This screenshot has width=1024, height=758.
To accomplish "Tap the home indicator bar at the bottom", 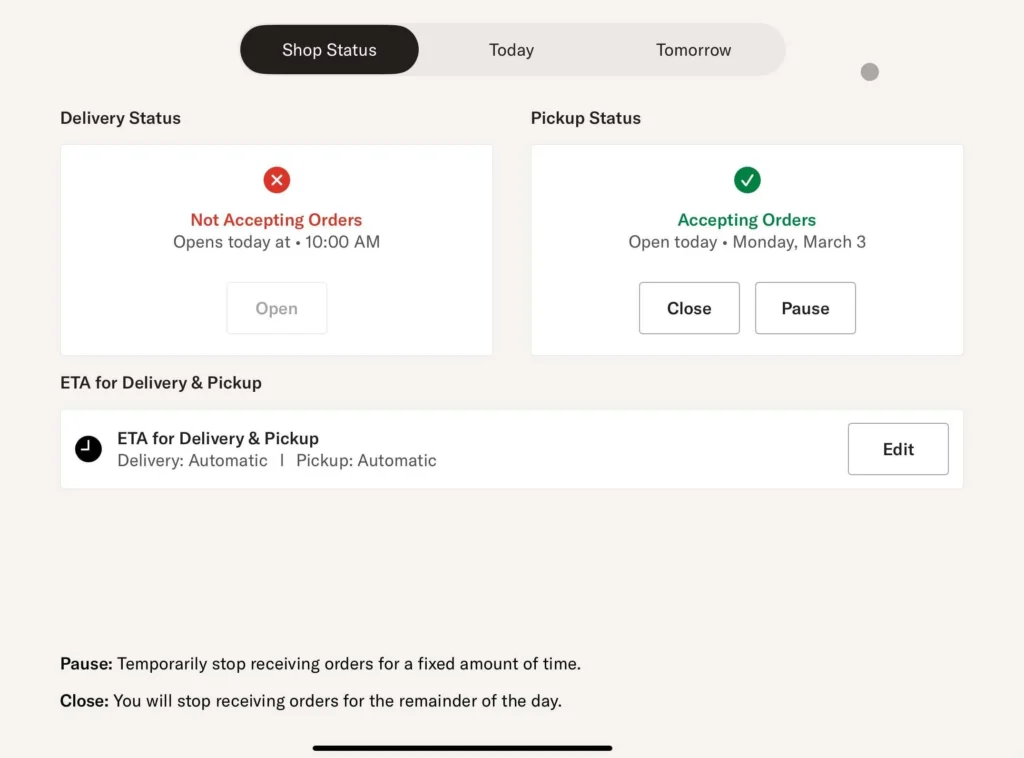I will coord(462,747).
